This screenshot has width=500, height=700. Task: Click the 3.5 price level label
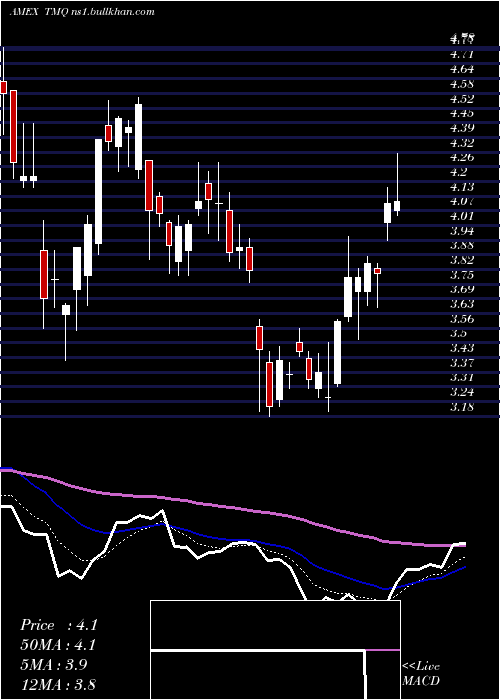coord(459,333)
